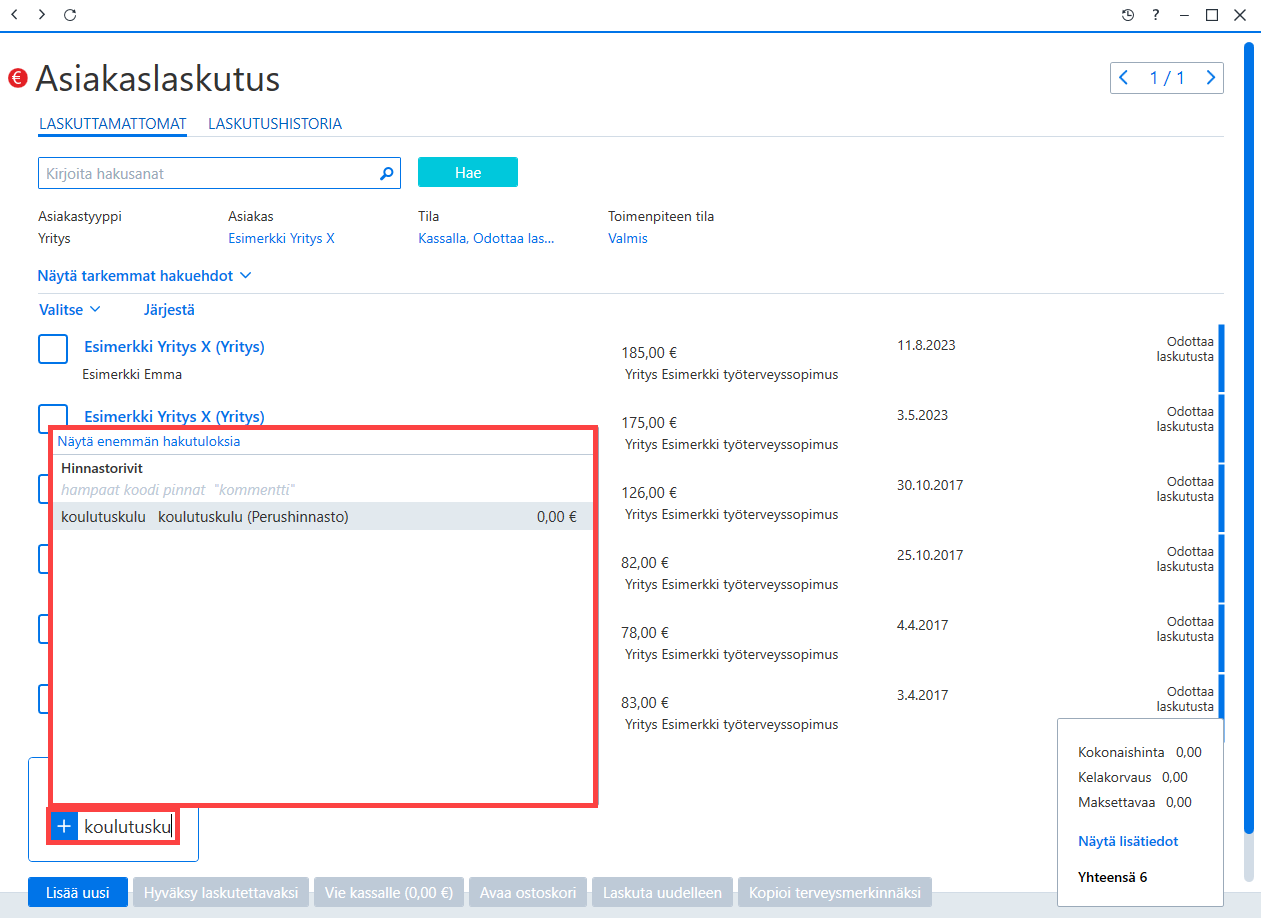Open the history clock icon

click(1128, 15)
